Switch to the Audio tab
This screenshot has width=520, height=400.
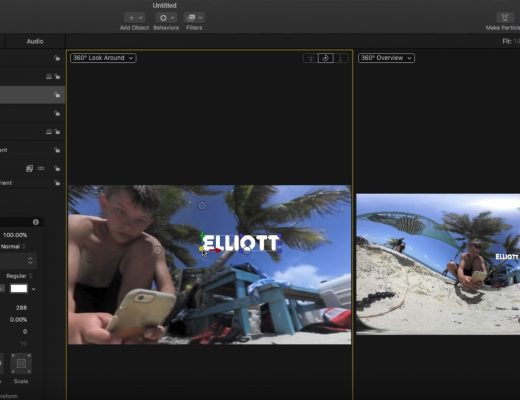[35, 41]
